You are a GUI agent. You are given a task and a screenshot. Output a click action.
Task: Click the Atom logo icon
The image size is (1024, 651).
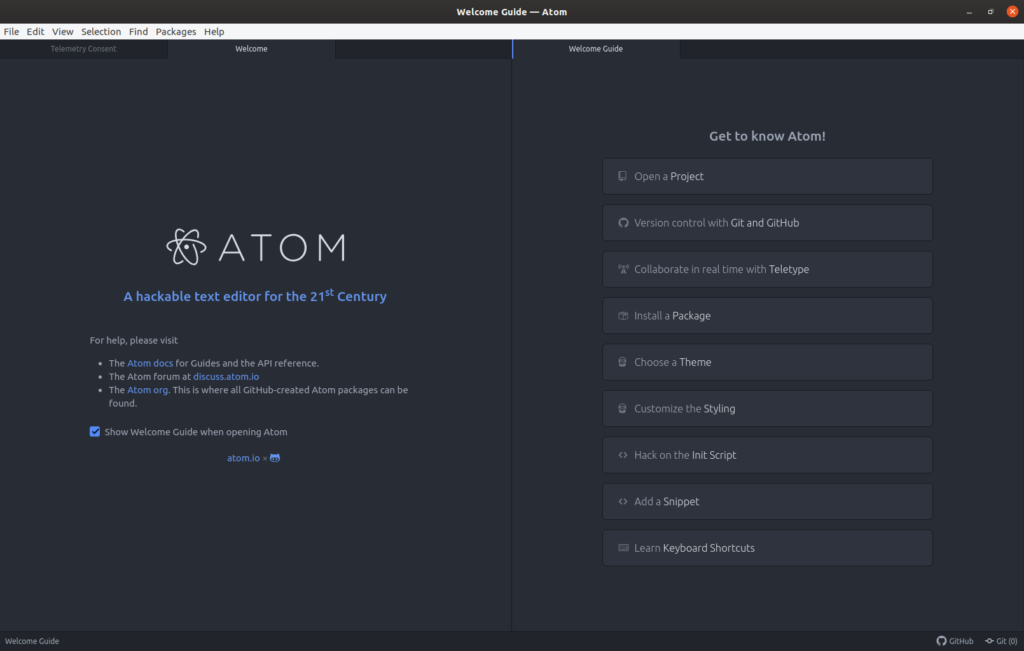tap(186, 247)
